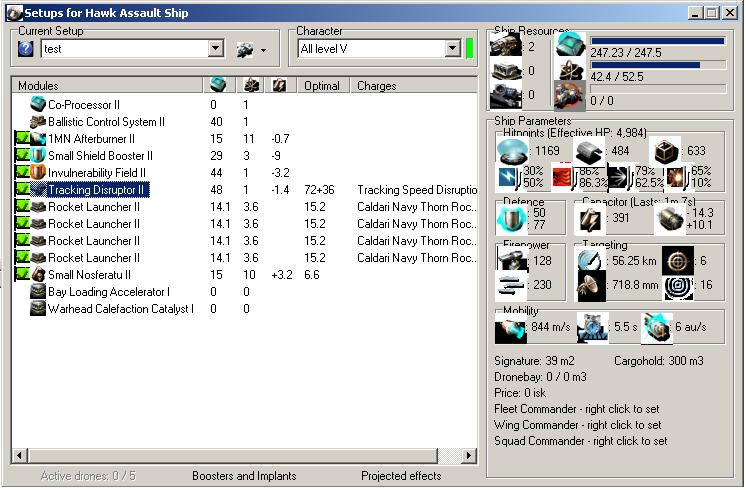The image size is (746, 490).
Task: Click the calibration icon showing 0 / 0
Action: (569, 95)
